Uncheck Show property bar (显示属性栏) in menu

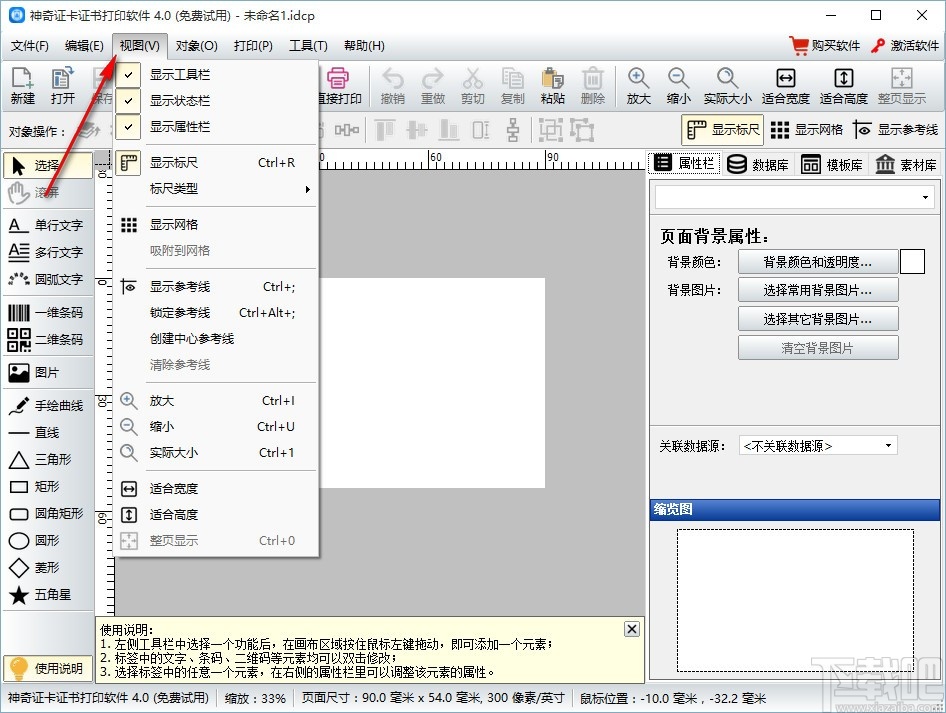(216, 127)
